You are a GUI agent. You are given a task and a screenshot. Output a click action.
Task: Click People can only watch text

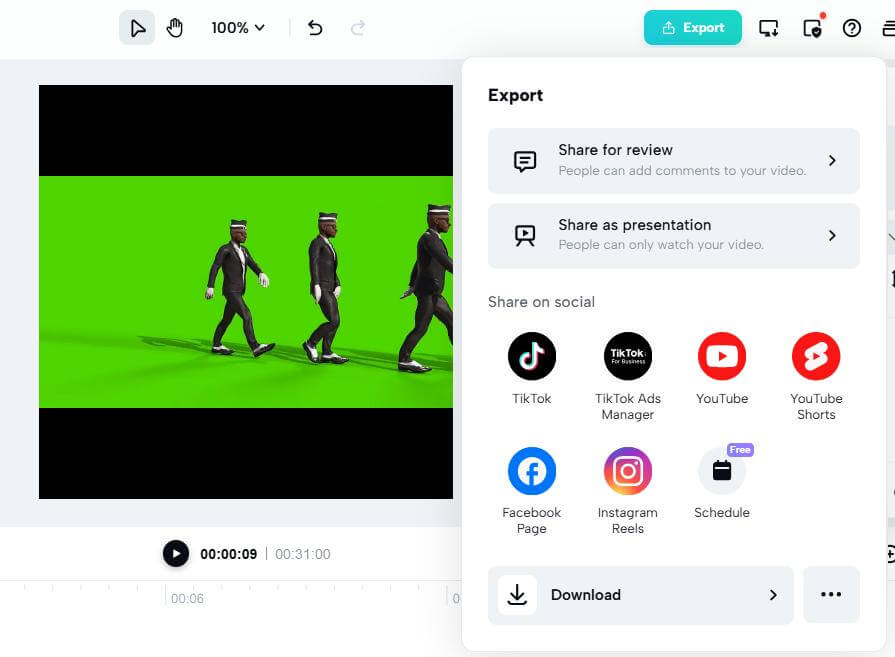[x=661, y=245]
